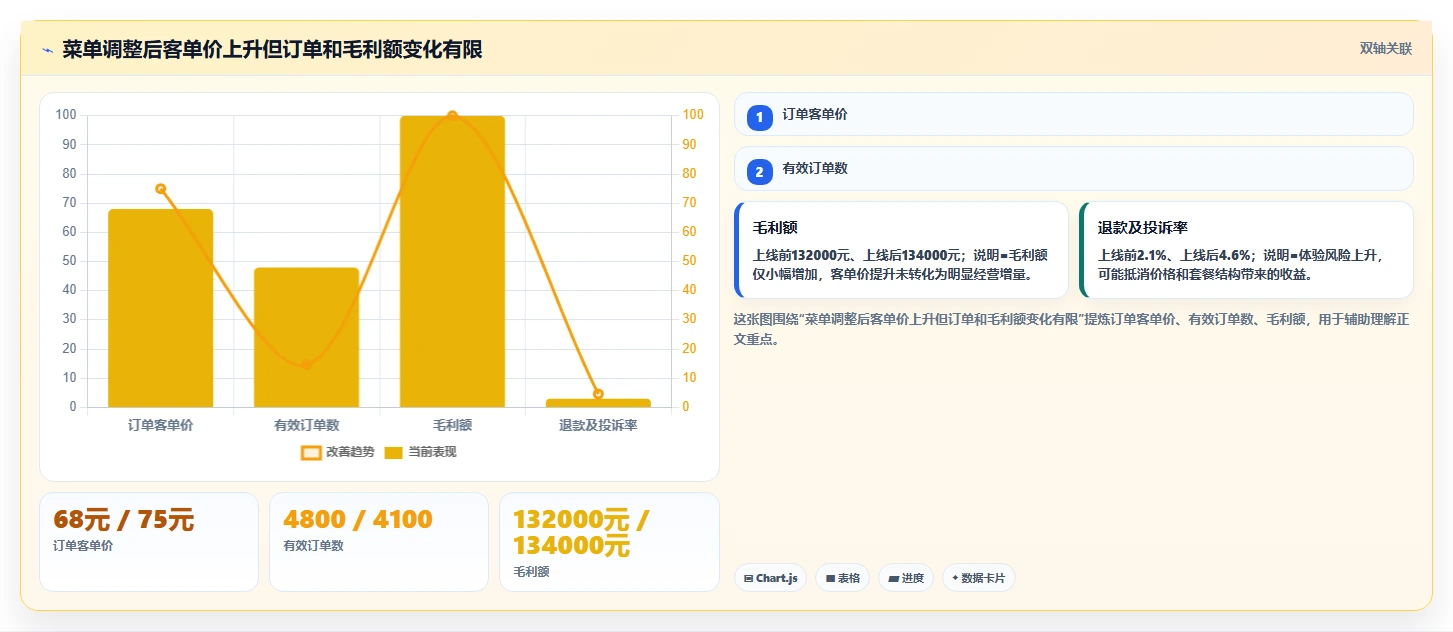Toggle the 改善趋势 legend entry

(338, 452)
